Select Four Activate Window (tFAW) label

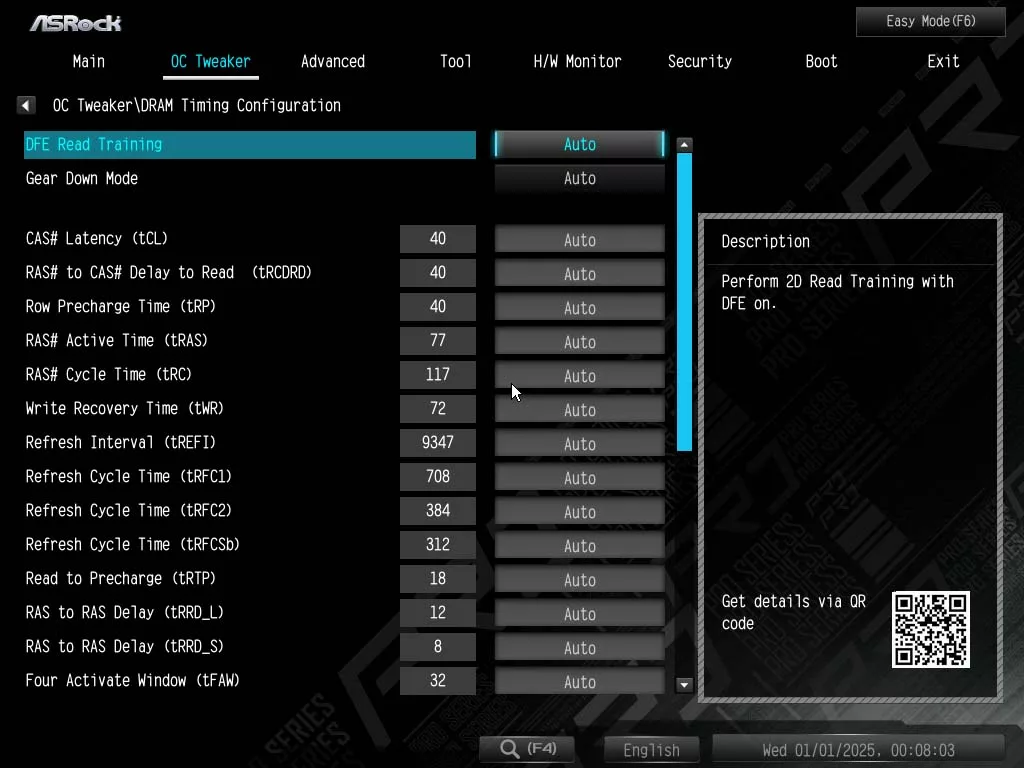[133, 680]
